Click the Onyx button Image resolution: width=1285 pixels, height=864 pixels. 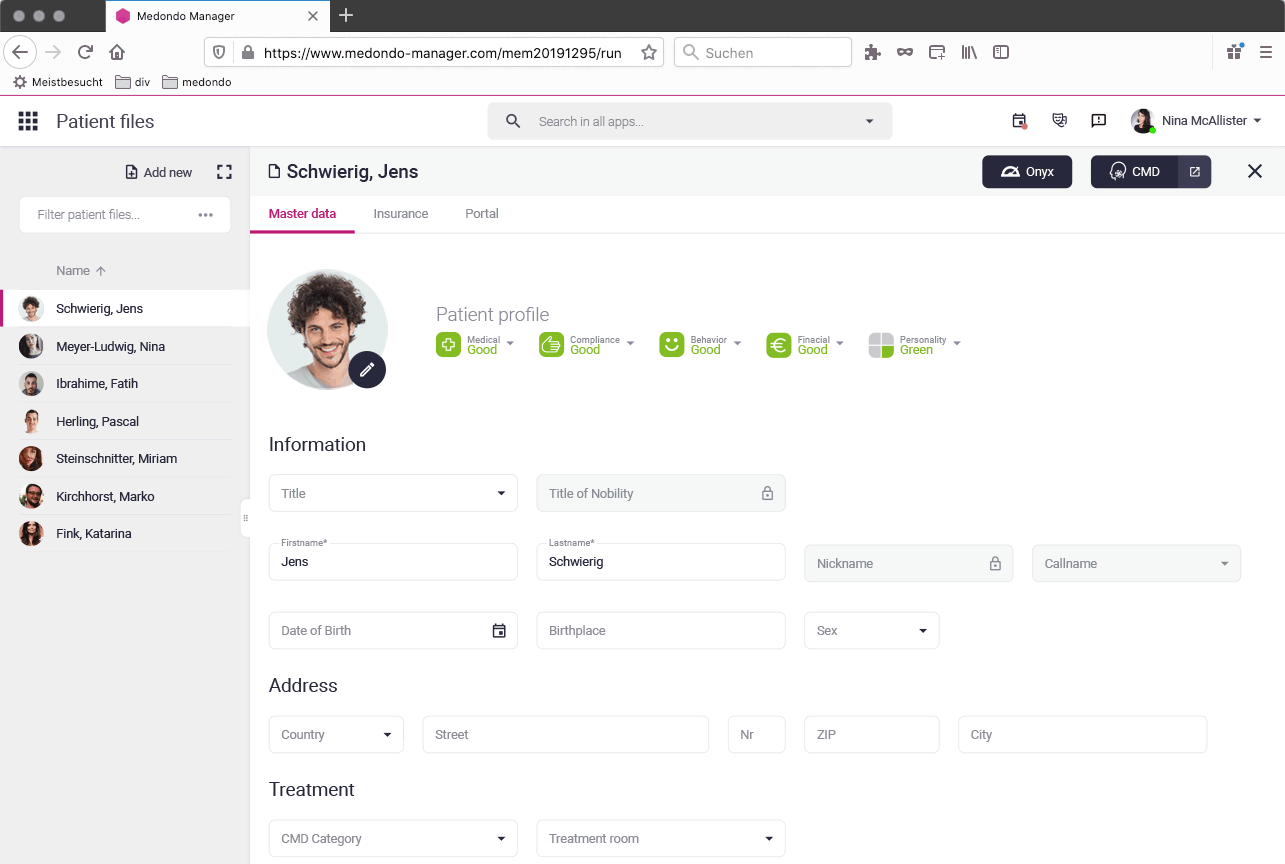click(1027, 172)
